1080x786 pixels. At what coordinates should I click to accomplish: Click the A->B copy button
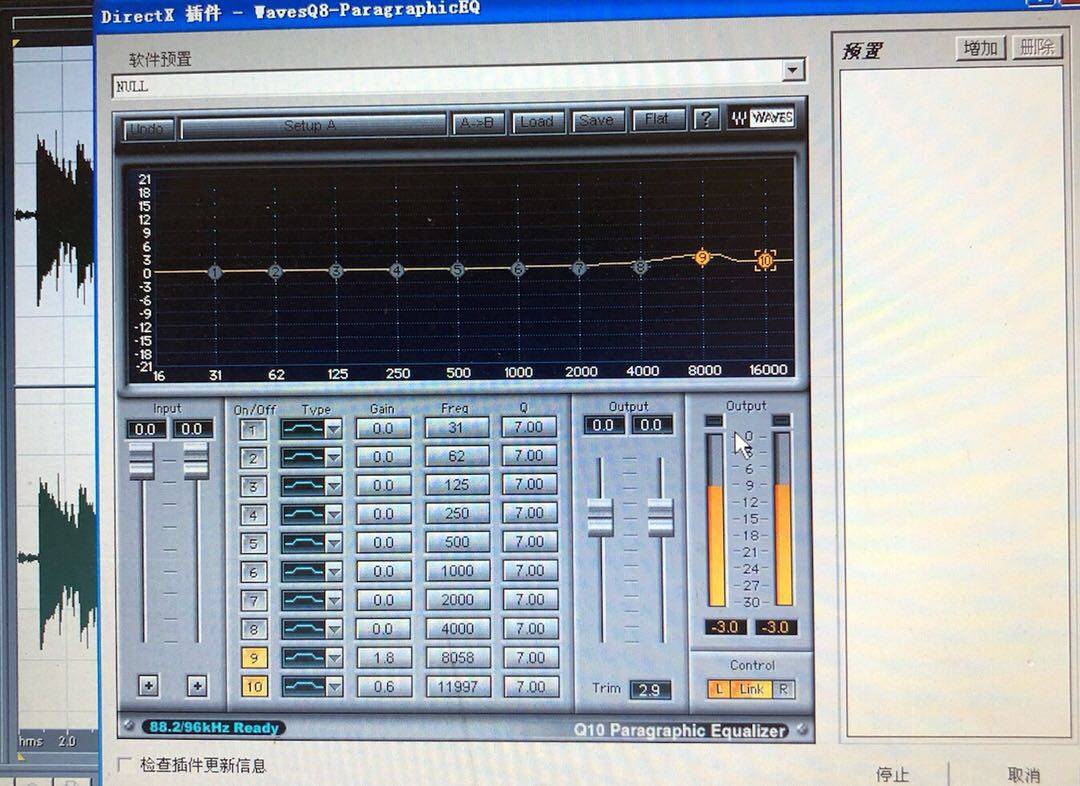[477, 123]
